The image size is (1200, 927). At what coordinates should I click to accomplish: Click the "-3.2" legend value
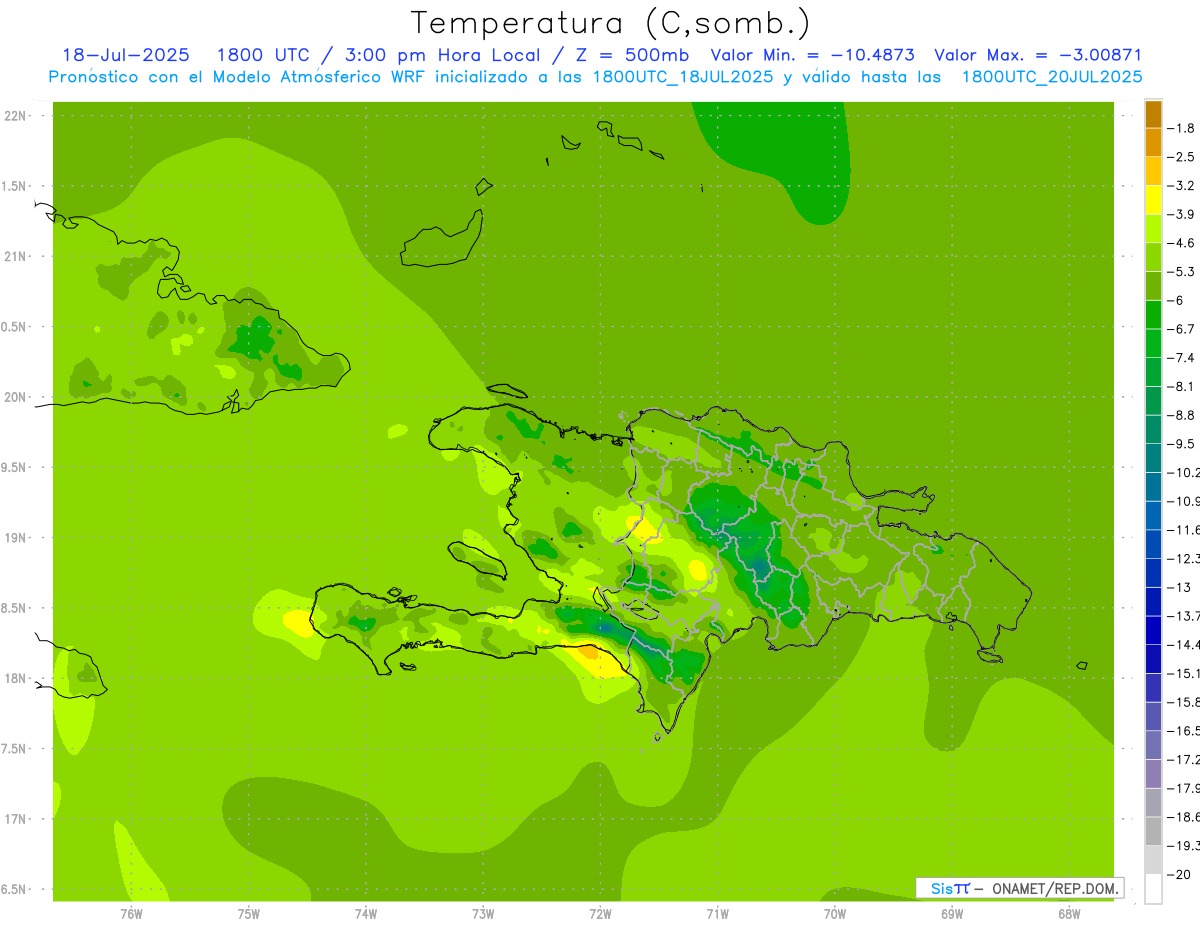pos(1182,186)
